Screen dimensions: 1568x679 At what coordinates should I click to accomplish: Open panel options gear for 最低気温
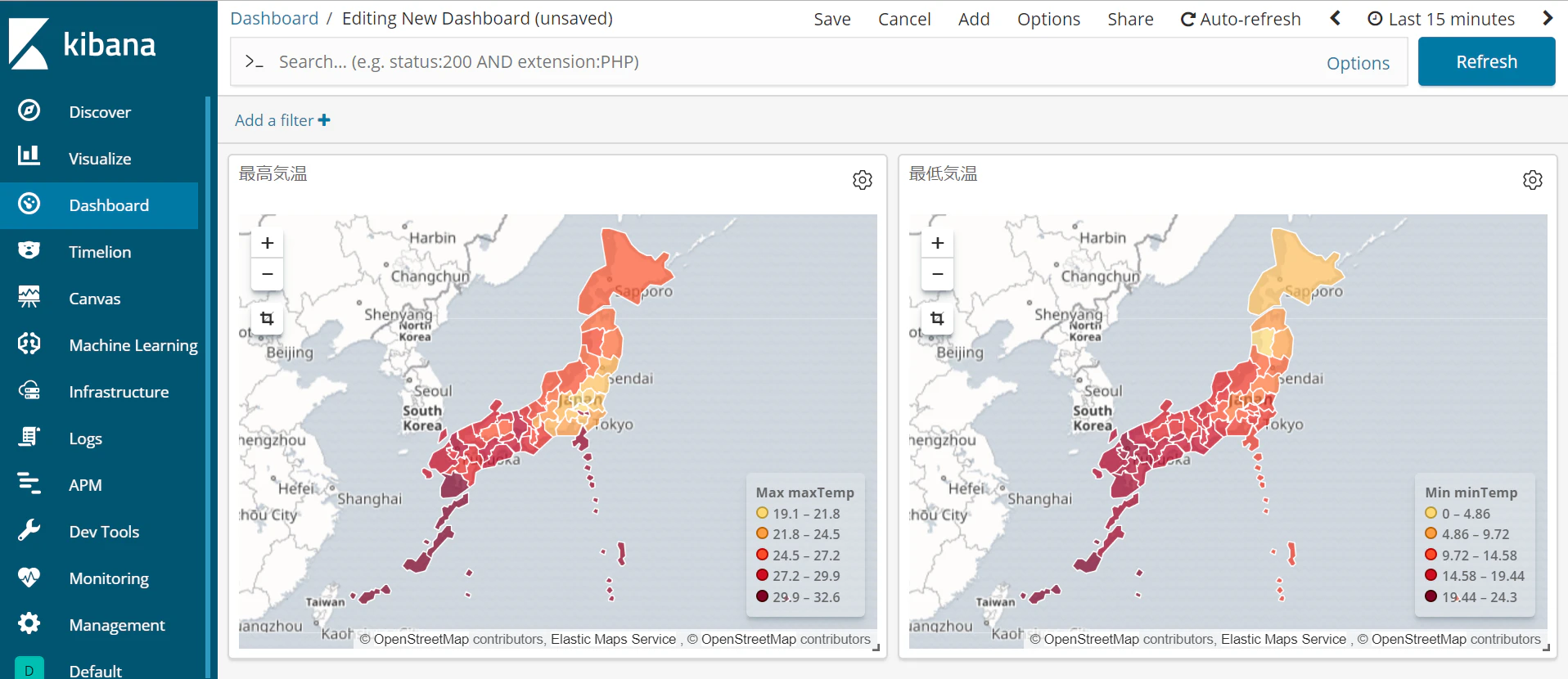[1533, 180]
